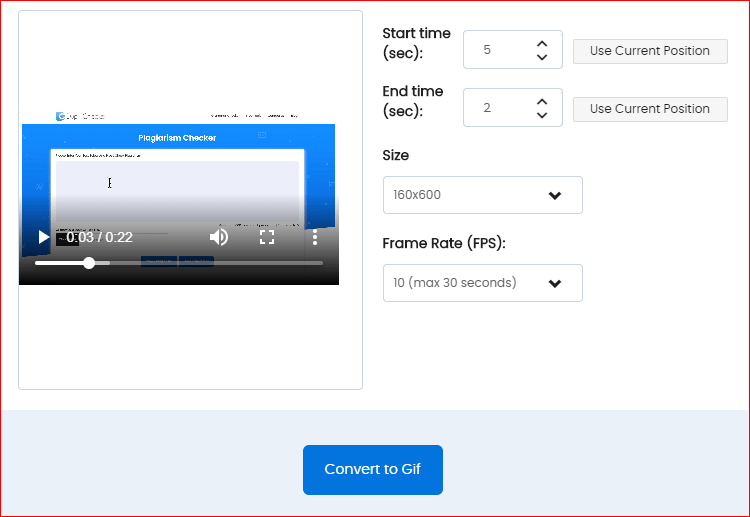Play the video preview
750x517 pixels.
[44, 237]
